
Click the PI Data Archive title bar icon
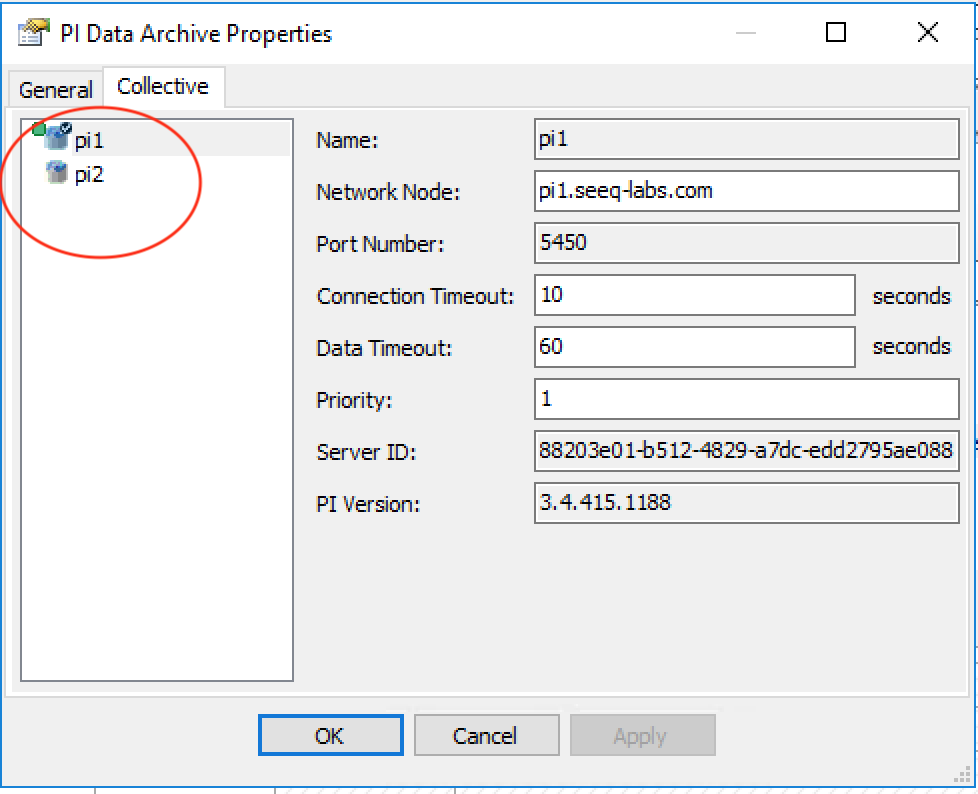coord(34,33)
